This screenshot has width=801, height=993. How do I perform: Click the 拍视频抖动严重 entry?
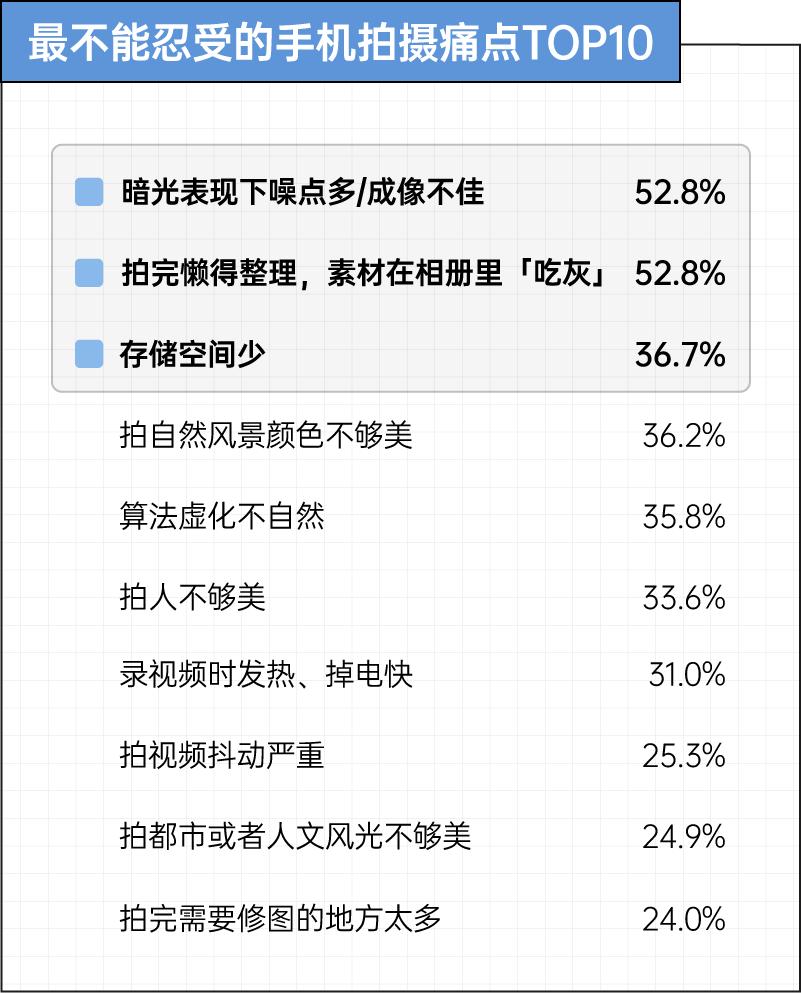[222, 756]
